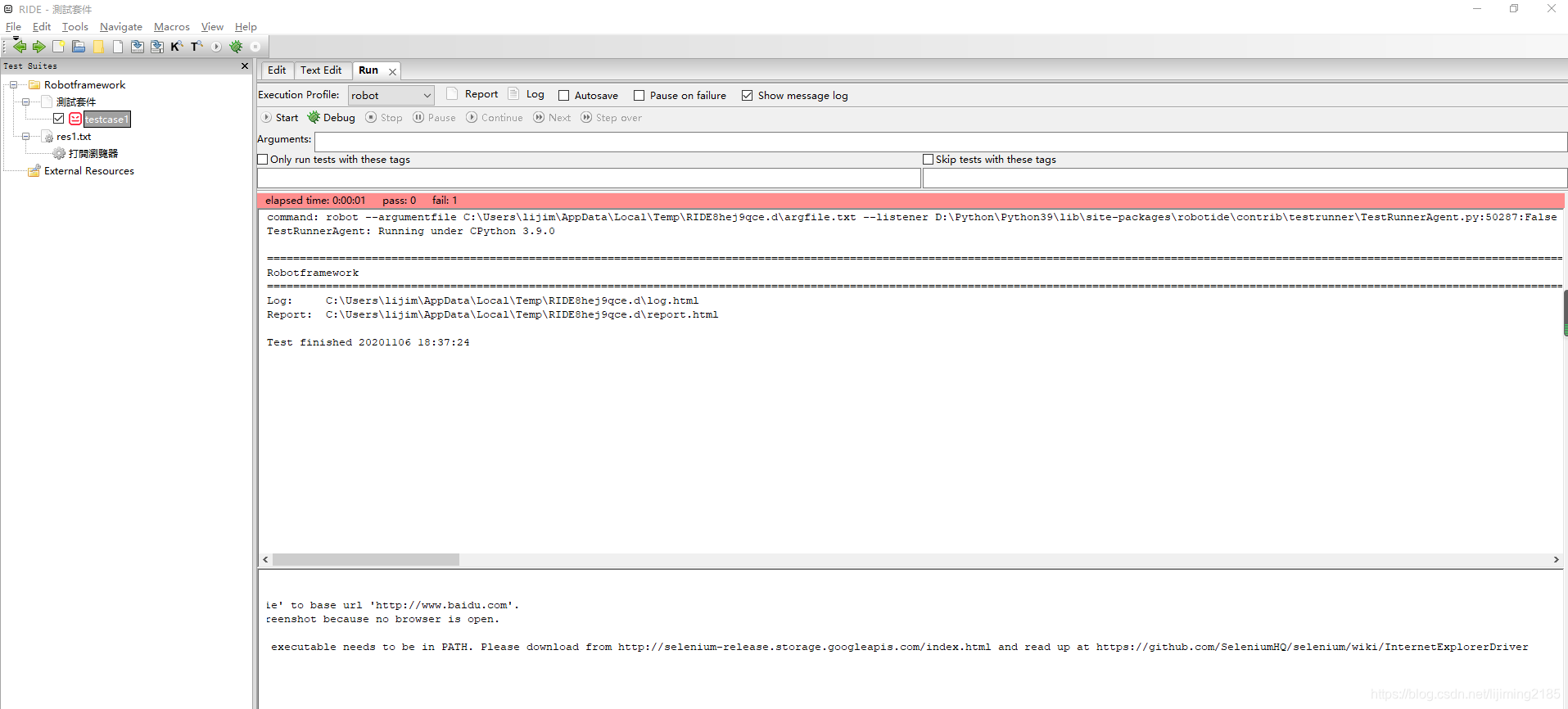
Task: Start a Debug run
Action: [331, 118]
